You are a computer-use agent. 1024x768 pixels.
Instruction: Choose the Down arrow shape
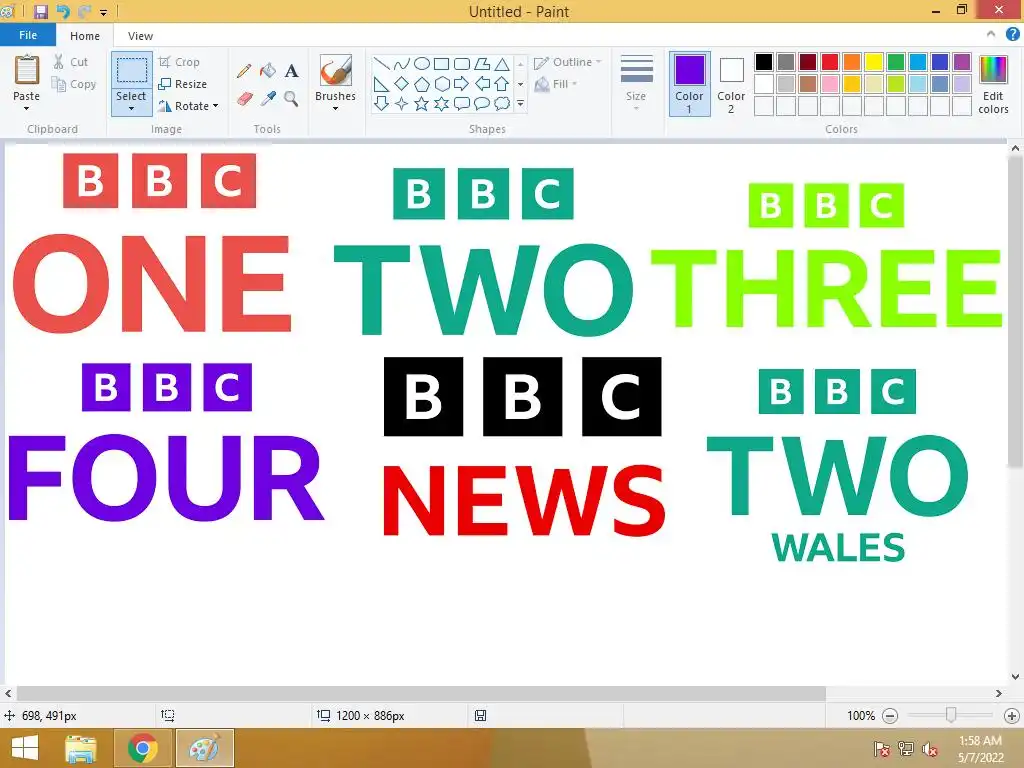click(x=381, y=103)
